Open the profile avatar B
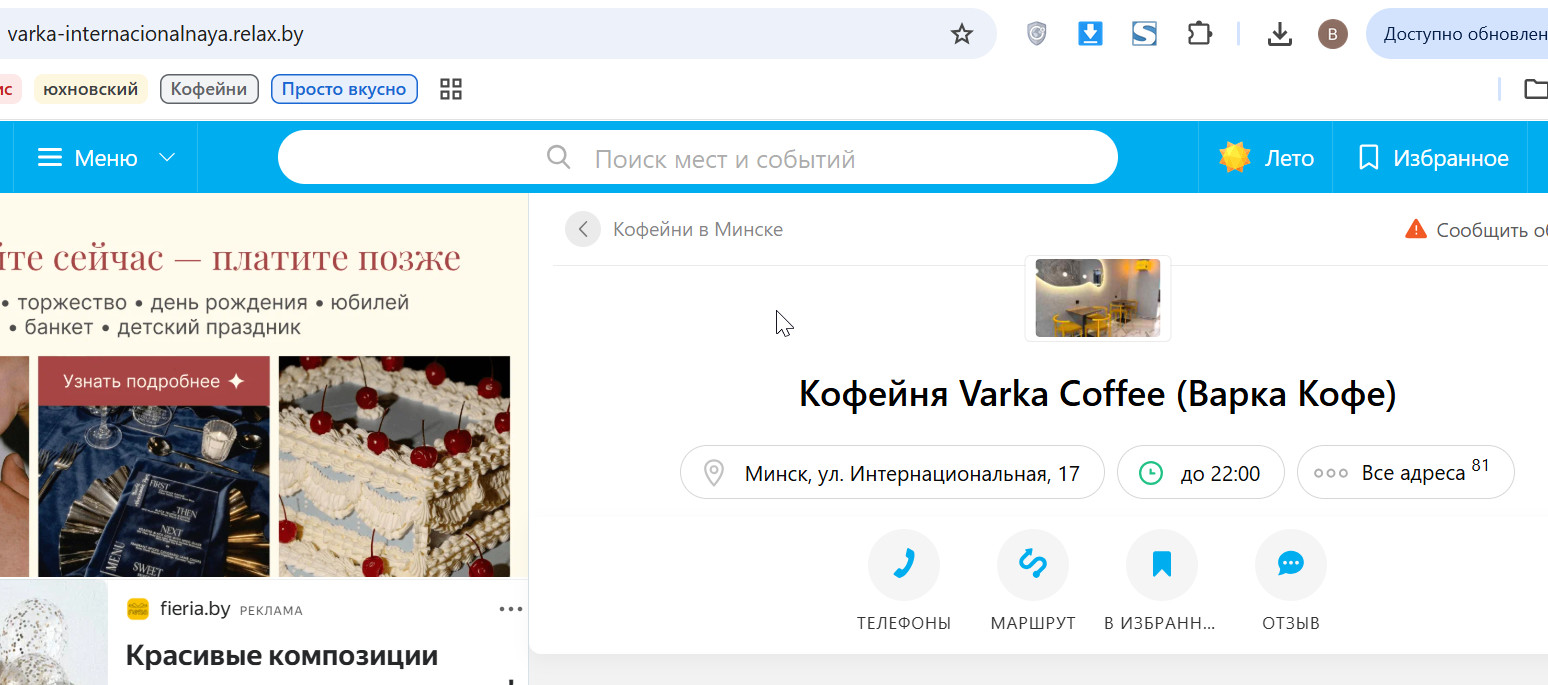The image size is (1548, 685). [x=1332, y=35]
